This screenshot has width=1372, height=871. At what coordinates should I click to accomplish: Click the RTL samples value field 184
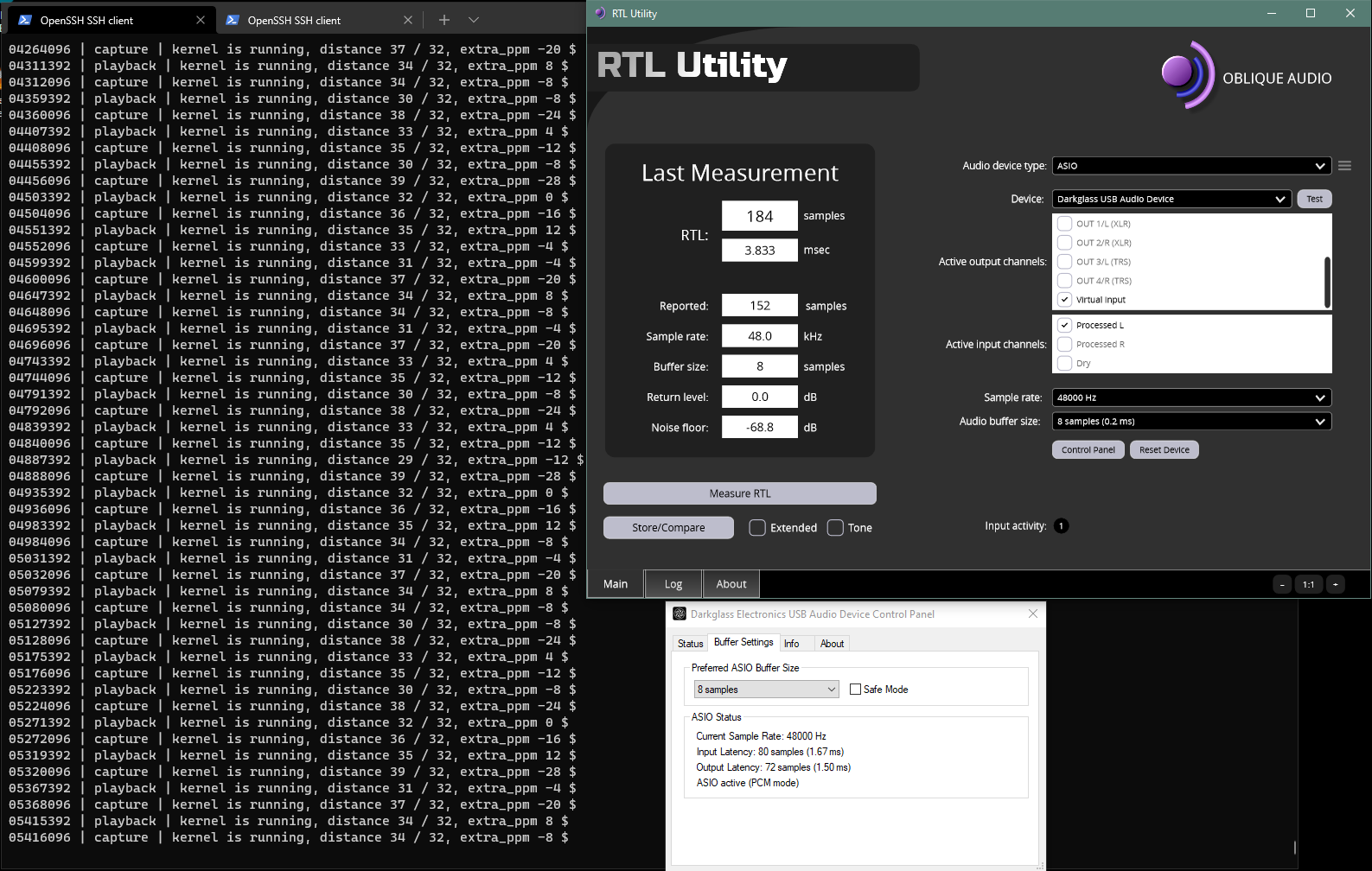click(x=760, y=216)
